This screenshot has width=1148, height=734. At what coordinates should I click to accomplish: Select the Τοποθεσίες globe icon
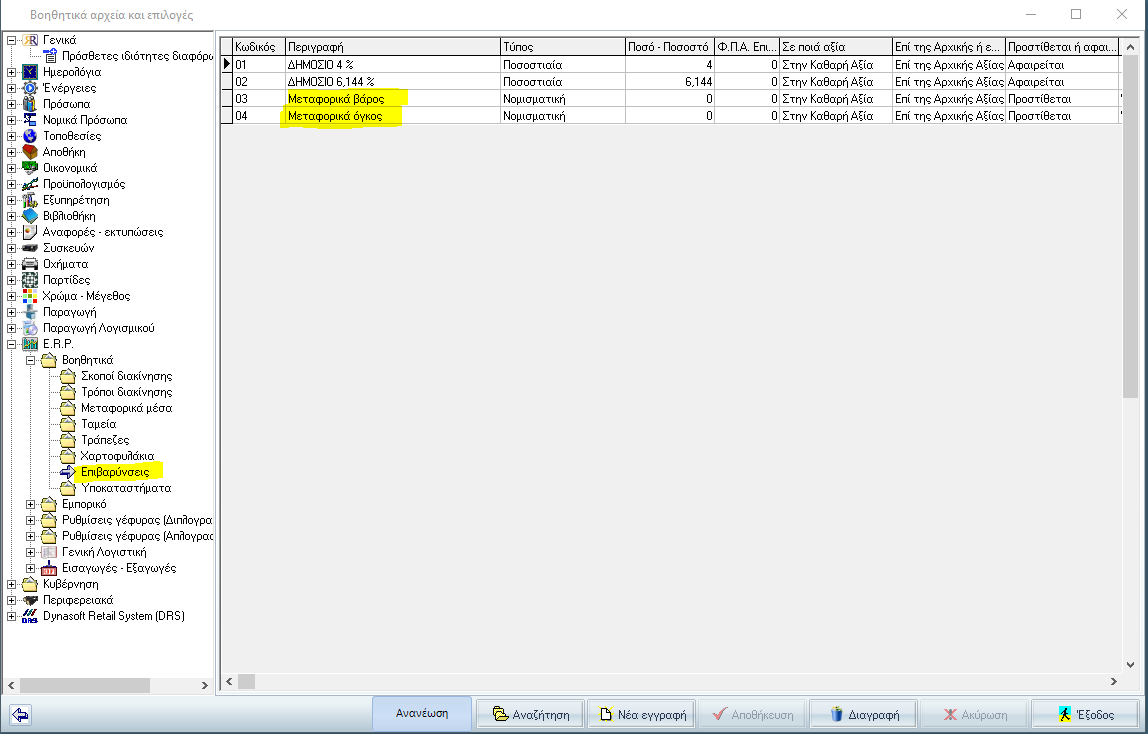(x=30, y=136)
